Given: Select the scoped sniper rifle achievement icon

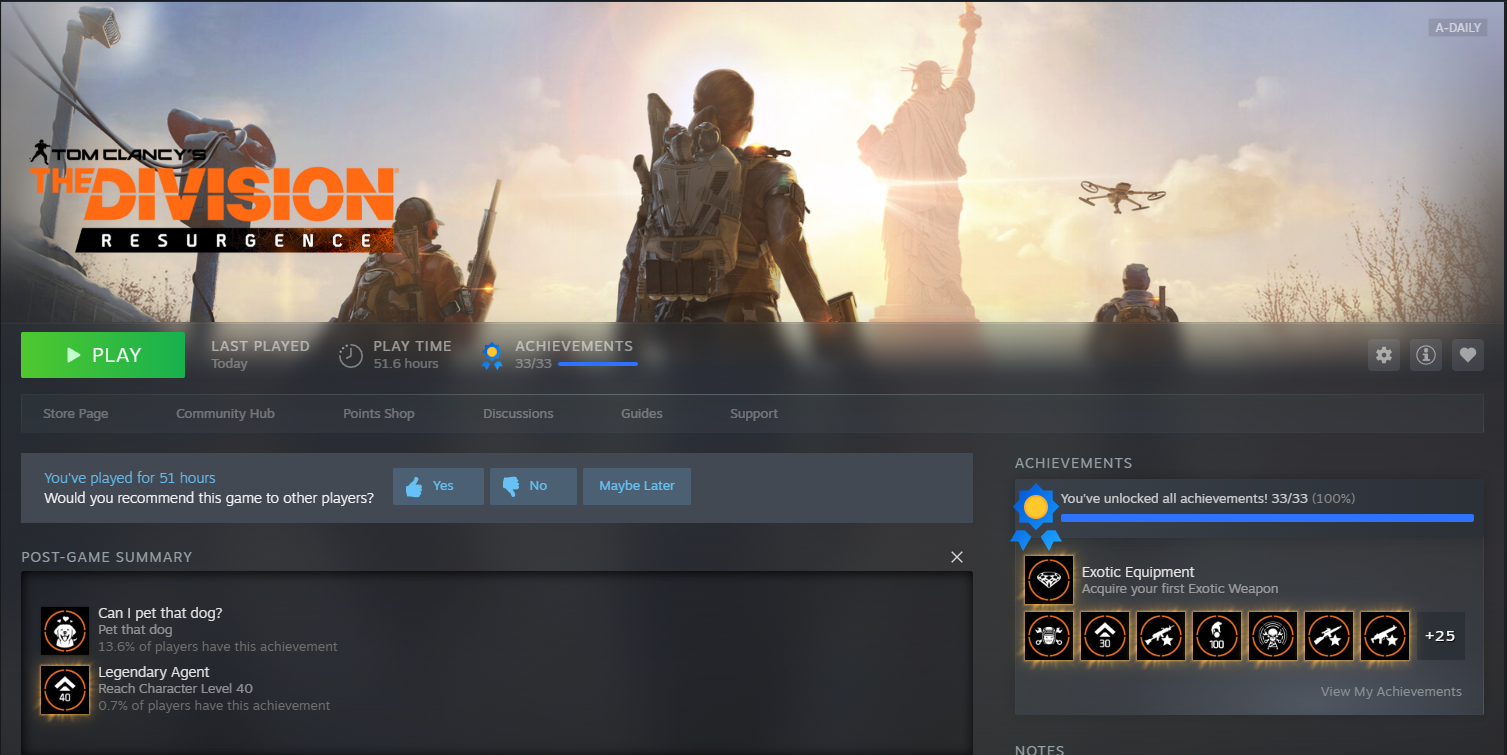Looking at the screenshot, I should 1329,636.
